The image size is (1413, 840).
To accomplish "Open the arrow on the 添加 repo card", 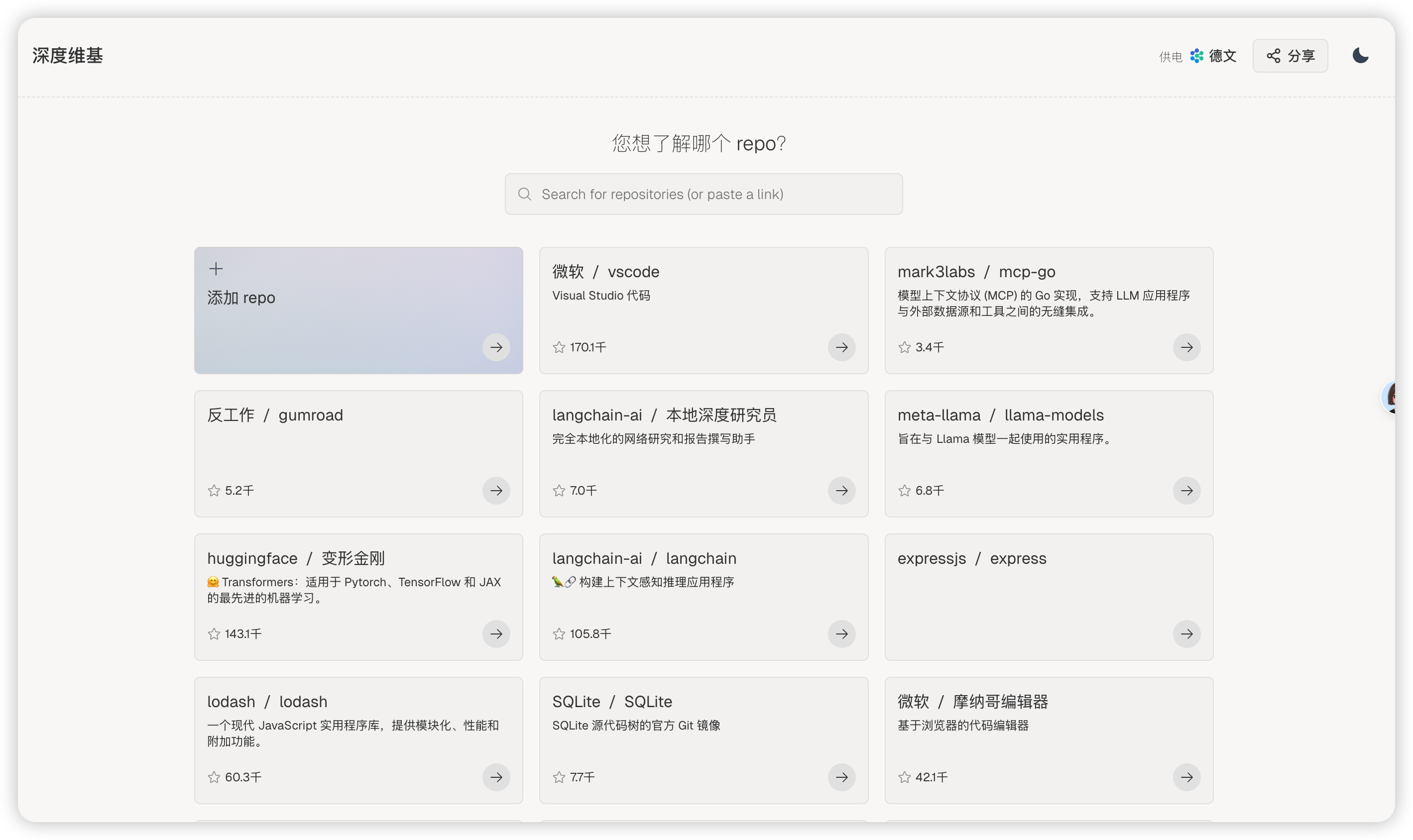I will (496, 347).
